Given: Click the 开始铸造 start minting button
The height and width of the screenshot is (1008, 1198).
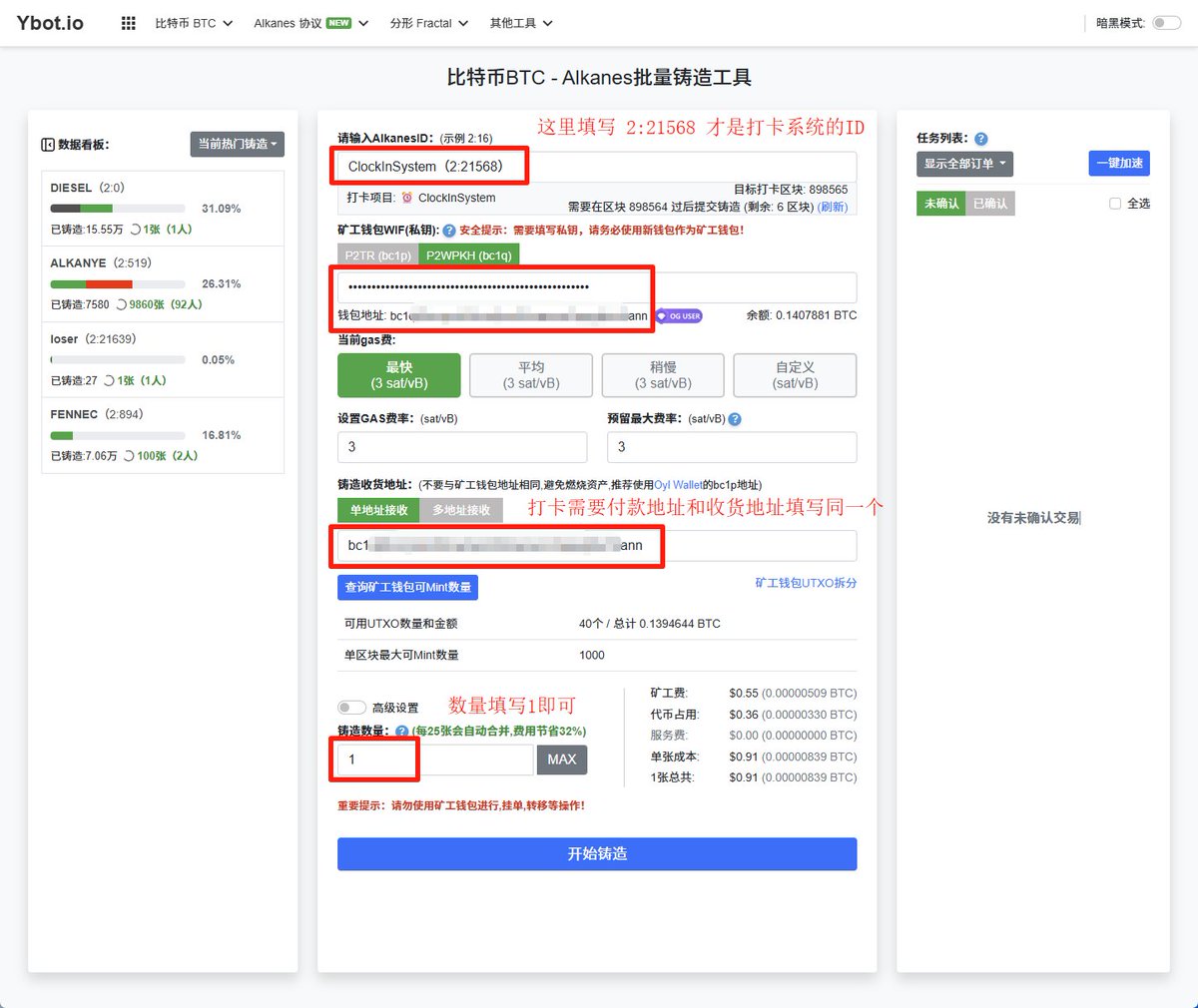Looking at the screenshot, I should (x=597, y=854).
